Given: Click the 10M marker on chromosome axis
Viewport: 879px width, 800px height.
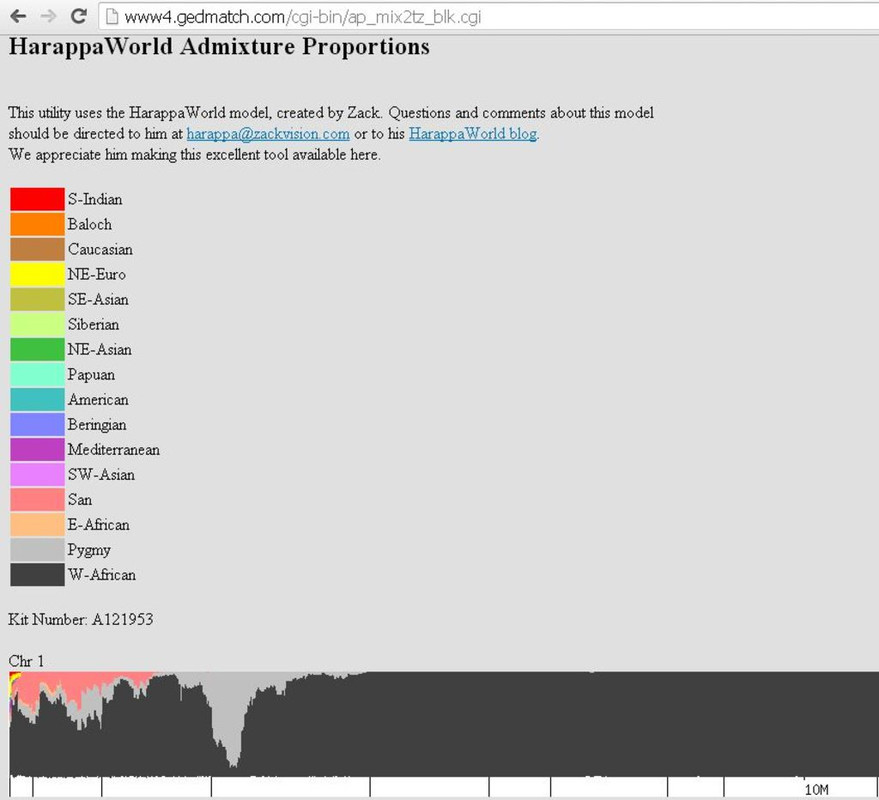Looking at the screenshot, I should pos(816,789).
